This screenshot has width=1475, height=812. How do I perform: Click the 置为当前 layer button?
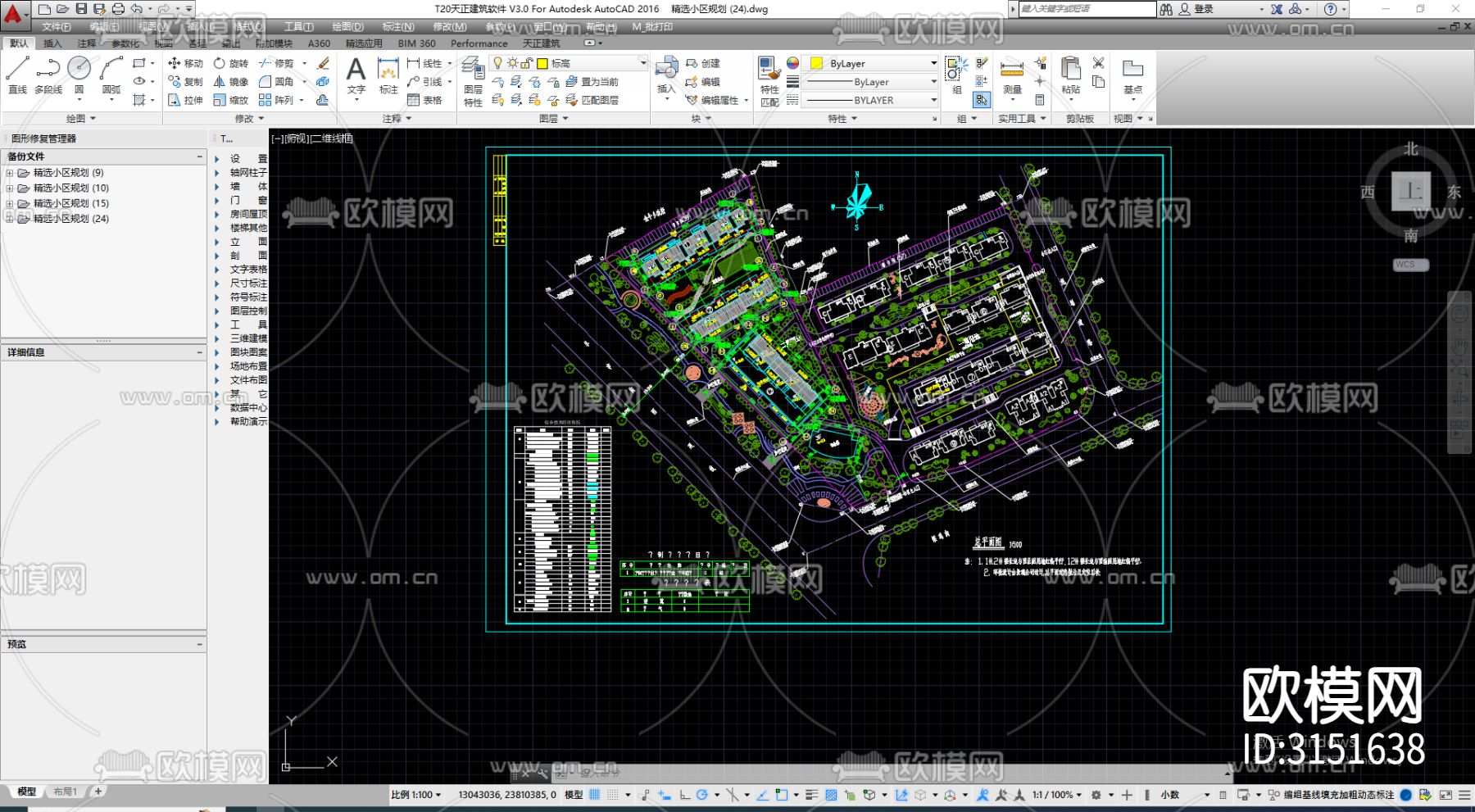pos(592,82)
